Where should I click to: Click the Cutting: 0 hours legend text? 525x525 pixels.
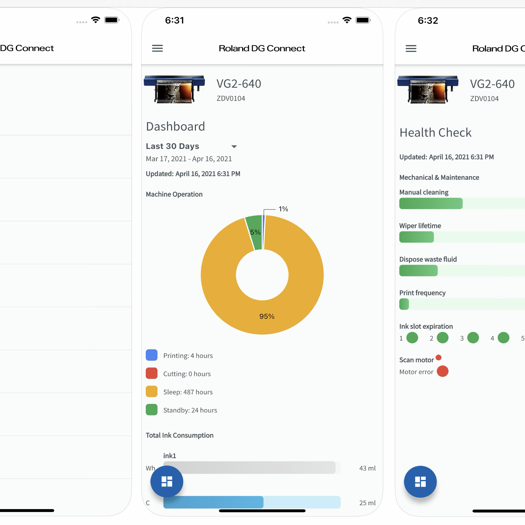pos(187,374)
